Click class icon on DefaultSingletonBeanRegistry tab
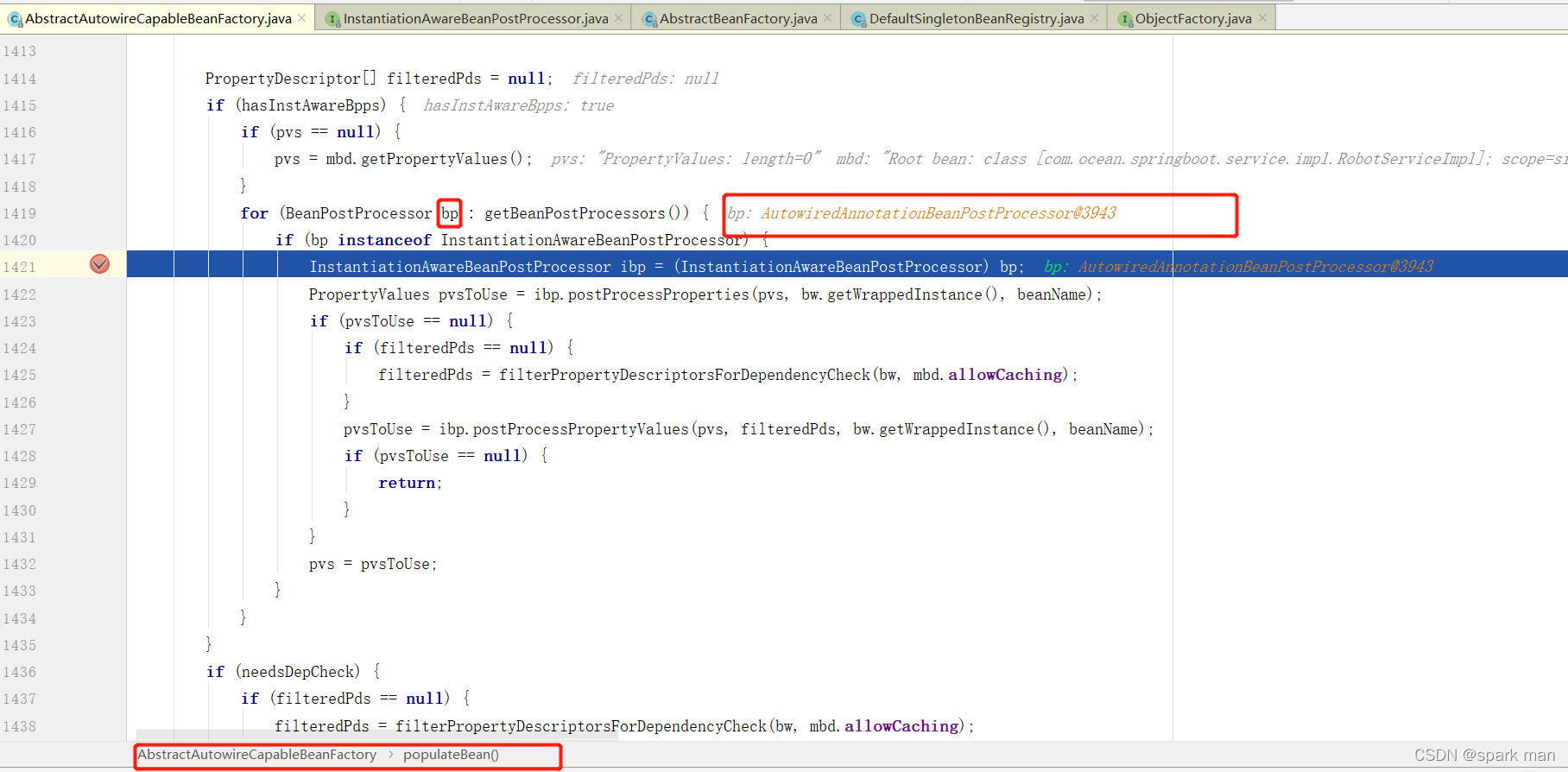1568x772 pixels. click(858, 19)
